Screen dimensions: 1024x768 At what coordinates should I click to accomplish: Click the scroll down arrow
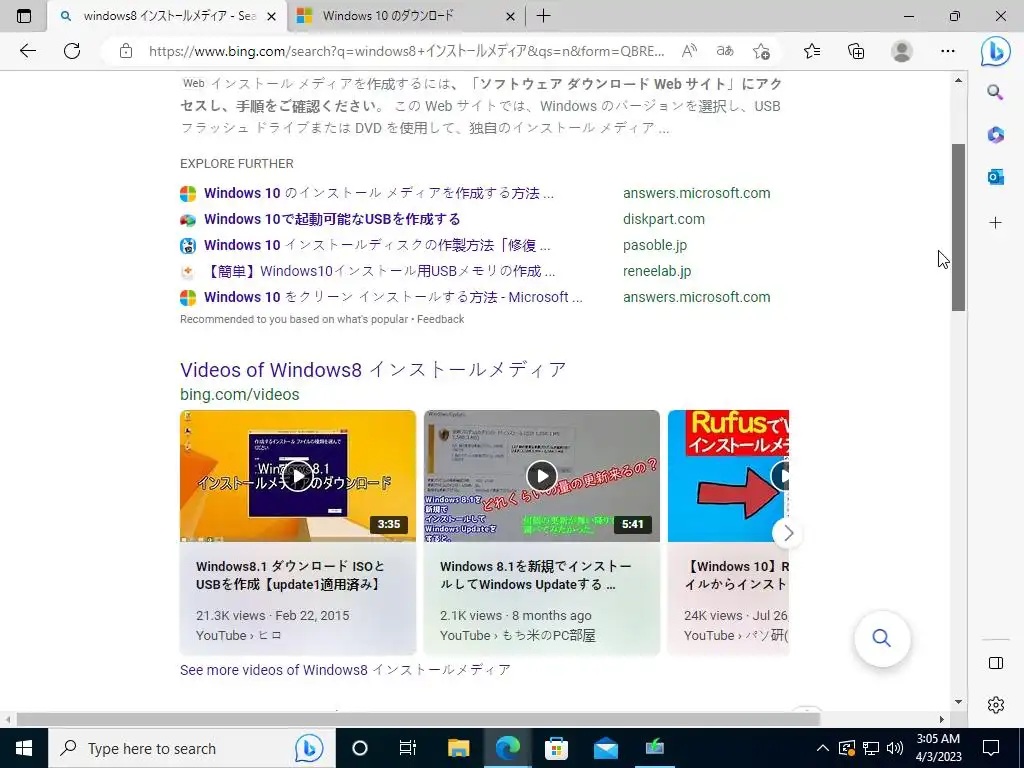pyautogui.click(x=958, y=702)
